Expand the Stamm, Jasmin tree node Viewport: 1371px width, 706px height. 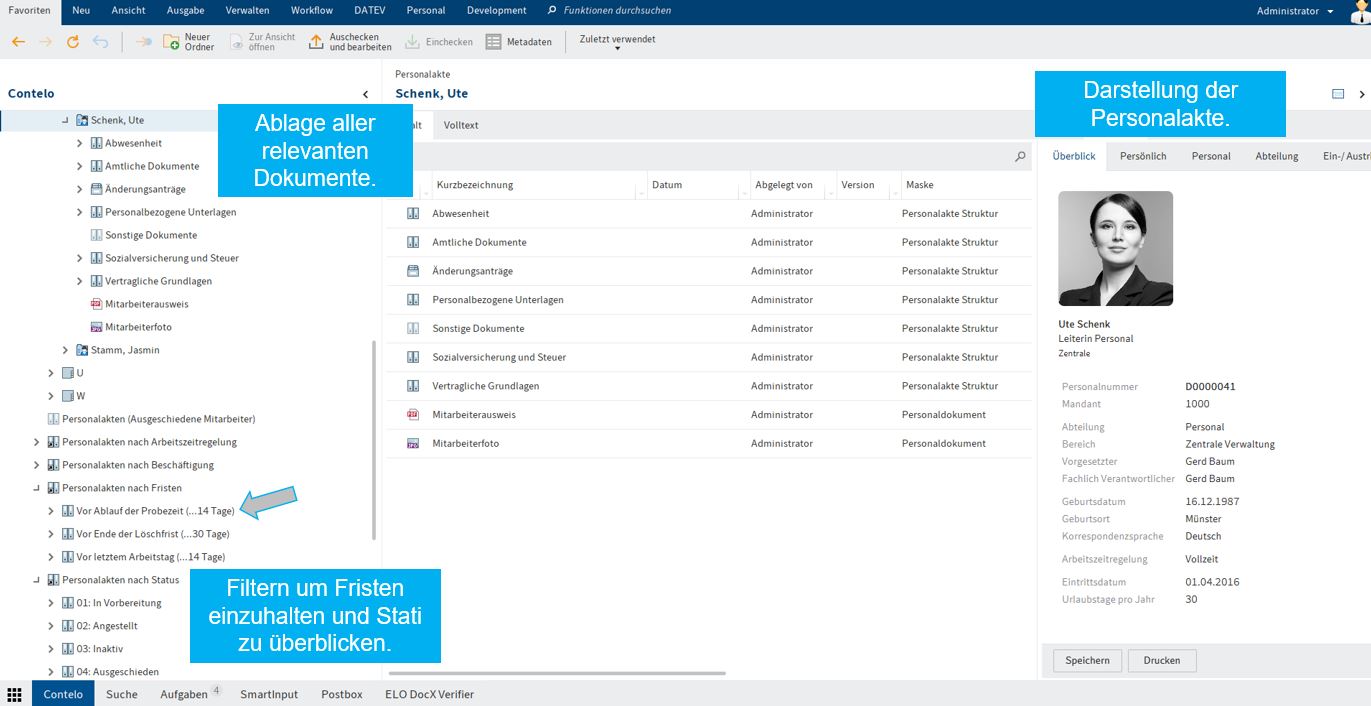tap(66, 350)
